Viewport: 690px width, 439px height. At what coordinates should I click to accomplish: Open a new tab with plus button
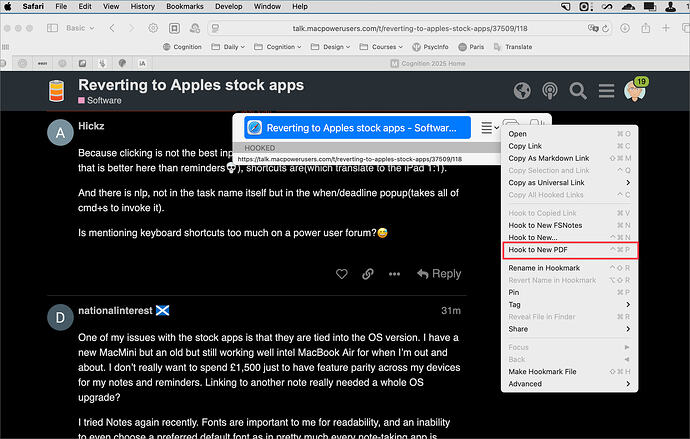(x=666, y=28)
